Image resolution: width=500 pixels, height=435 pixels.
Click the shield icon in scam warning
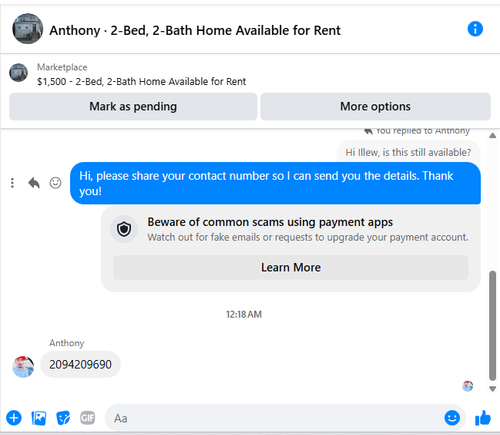point(124,229)
